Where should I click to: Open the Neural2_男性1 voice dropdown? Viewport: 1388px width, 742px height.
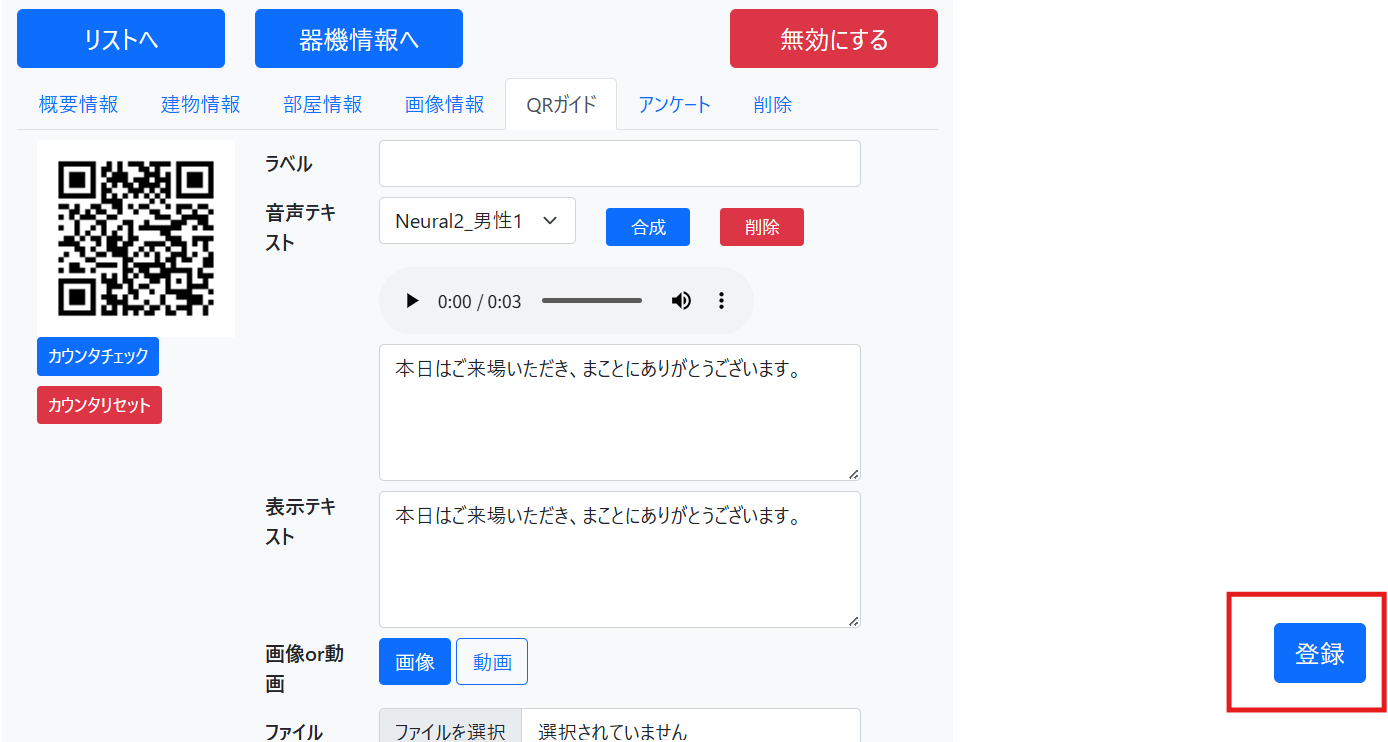[x=476, y=220]
